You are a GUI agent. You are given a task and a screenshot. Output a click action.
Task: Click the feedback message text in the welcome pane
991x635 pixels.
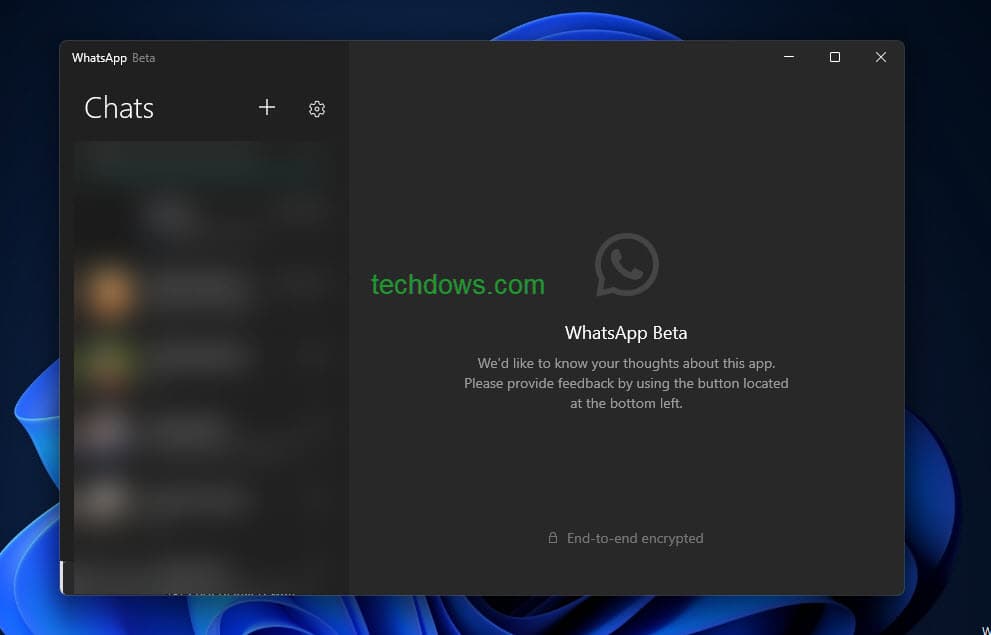tap(626, 383)
